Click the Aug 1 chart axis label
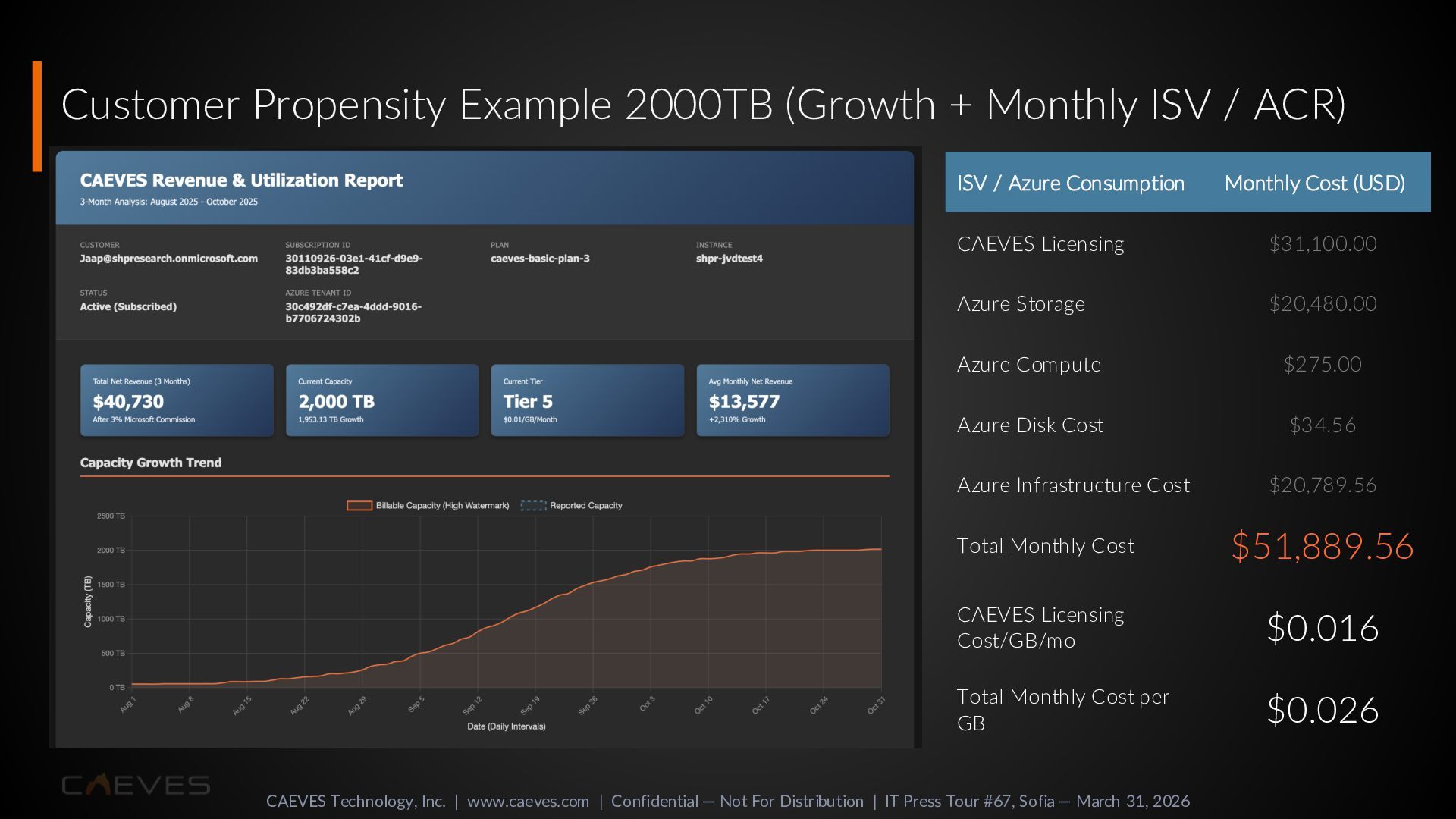This screenshot has width=1456, height=819. pos(127,704)
